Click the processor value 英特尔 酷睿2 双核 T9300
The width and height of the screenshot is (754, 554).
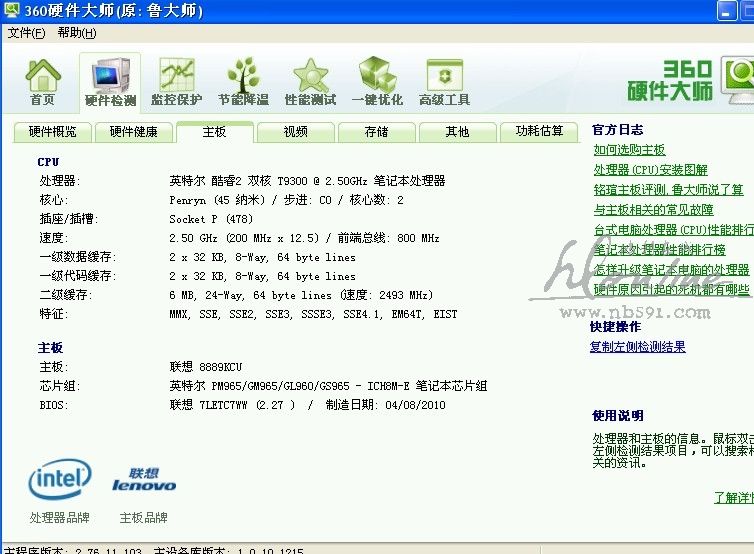pos(307,181)
